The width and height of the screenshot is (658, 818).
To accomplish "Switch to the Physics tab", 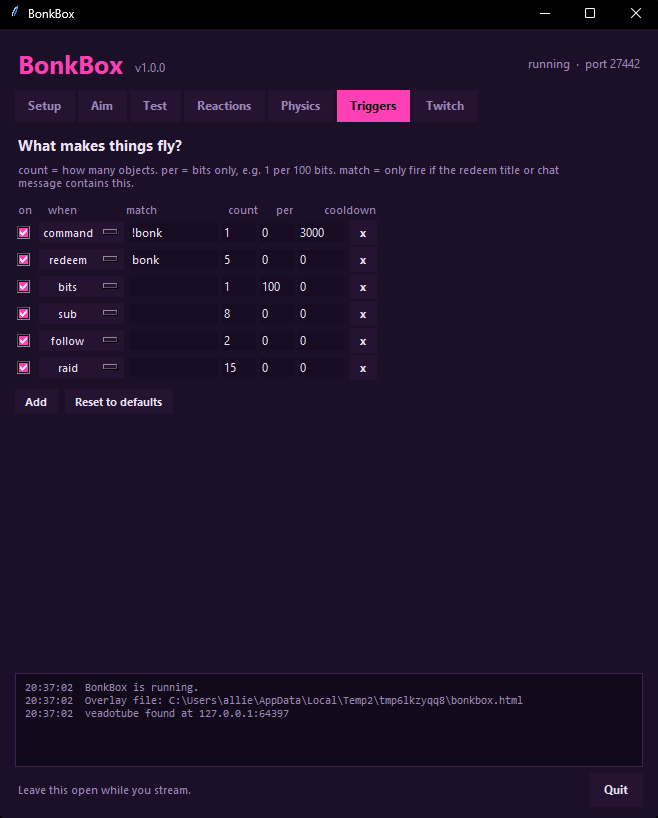I will tap(301, 106).
